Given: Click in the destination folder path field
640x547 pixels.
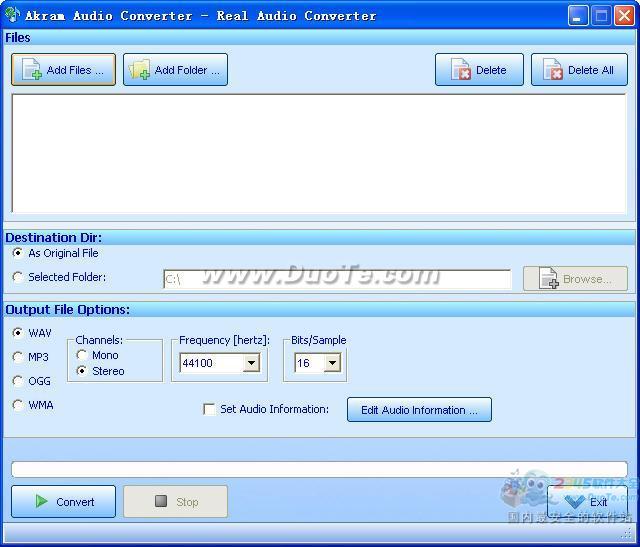Looking at the screenshot, I should click(337, 279).
